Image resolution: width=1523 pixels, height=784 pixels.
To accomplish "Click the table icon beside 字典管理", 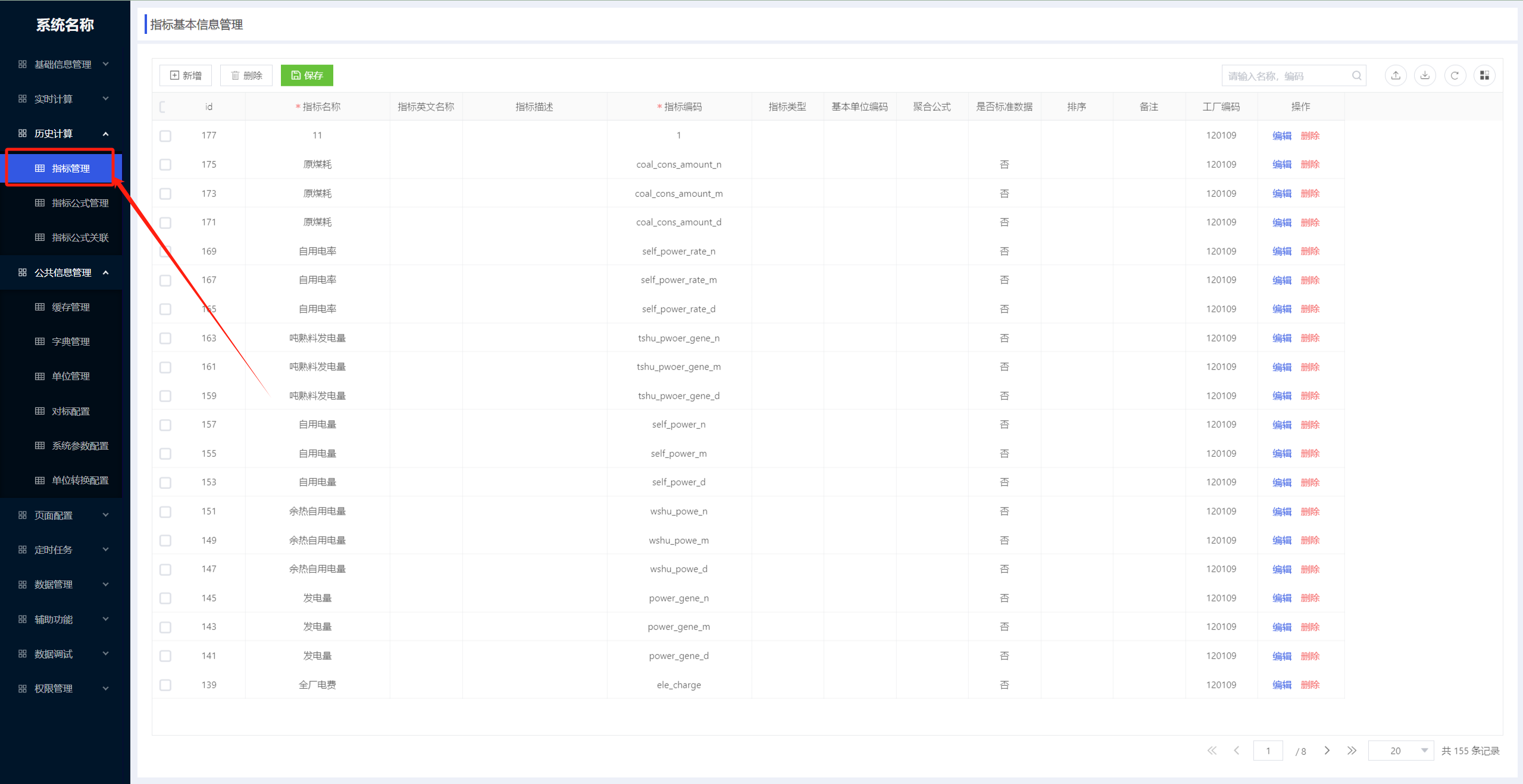I will (40, 341).
